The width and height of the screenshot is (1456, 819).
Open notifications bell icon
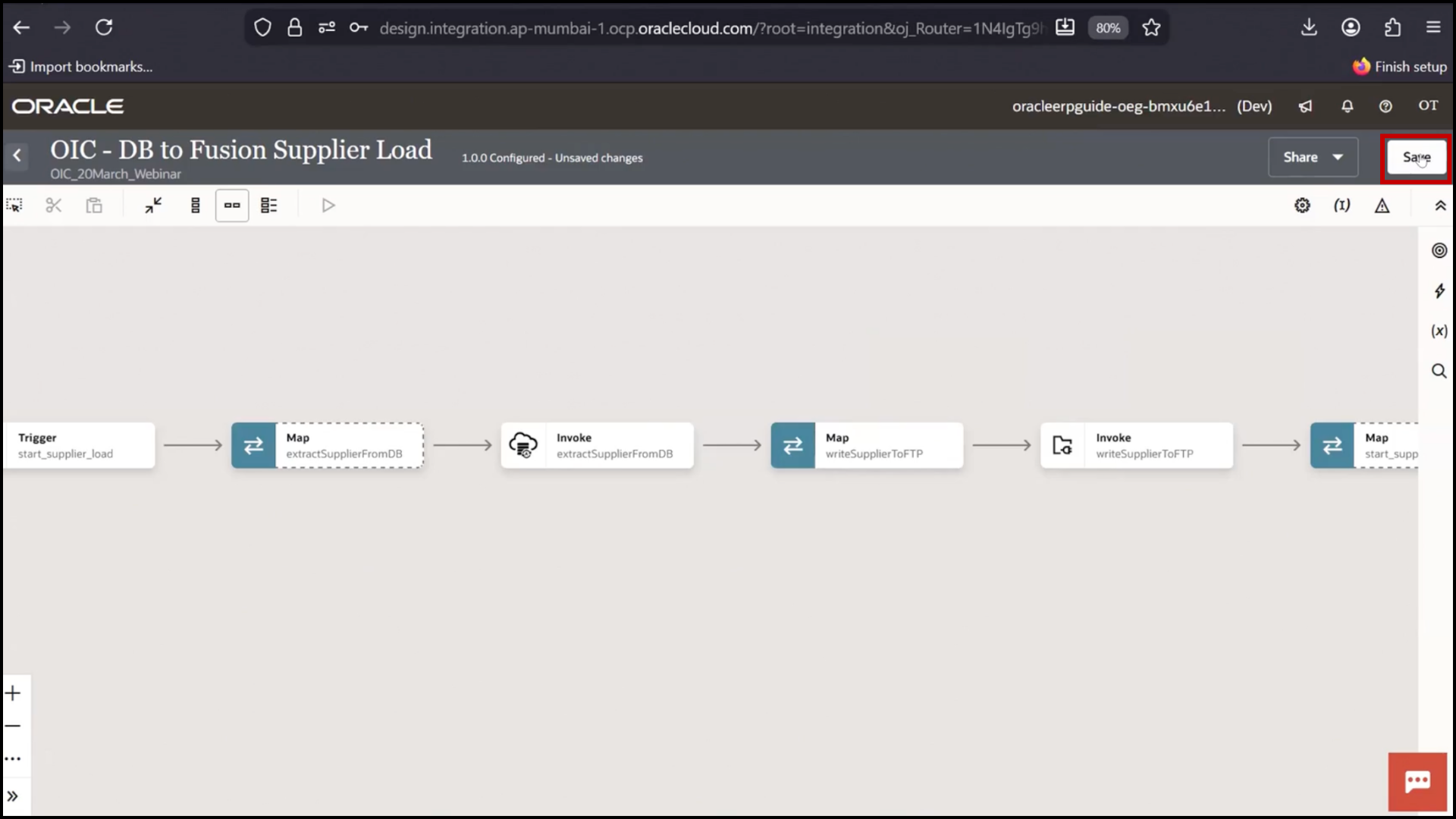1347,106
